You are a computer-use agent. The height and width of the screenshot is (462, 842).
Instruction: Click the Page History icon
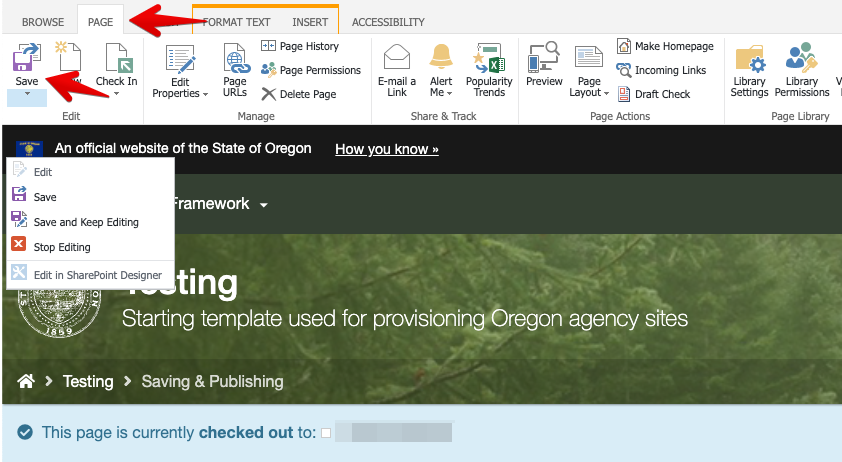[268, 46]
